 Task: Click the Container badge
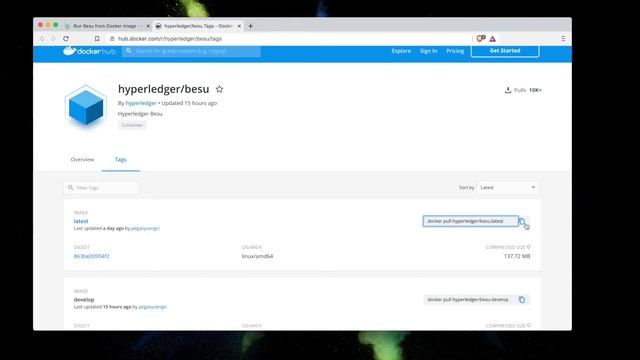tap(132, 125)
